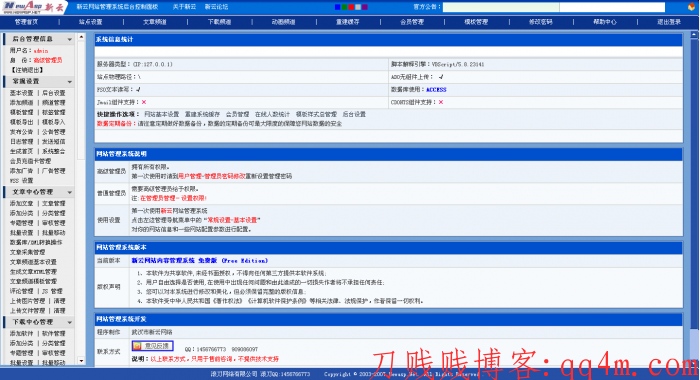Click 在线人数统计 in quick operations row
The height and width of the screenshot is (380, 700).
pyautogui.click(x=272, y=114)
